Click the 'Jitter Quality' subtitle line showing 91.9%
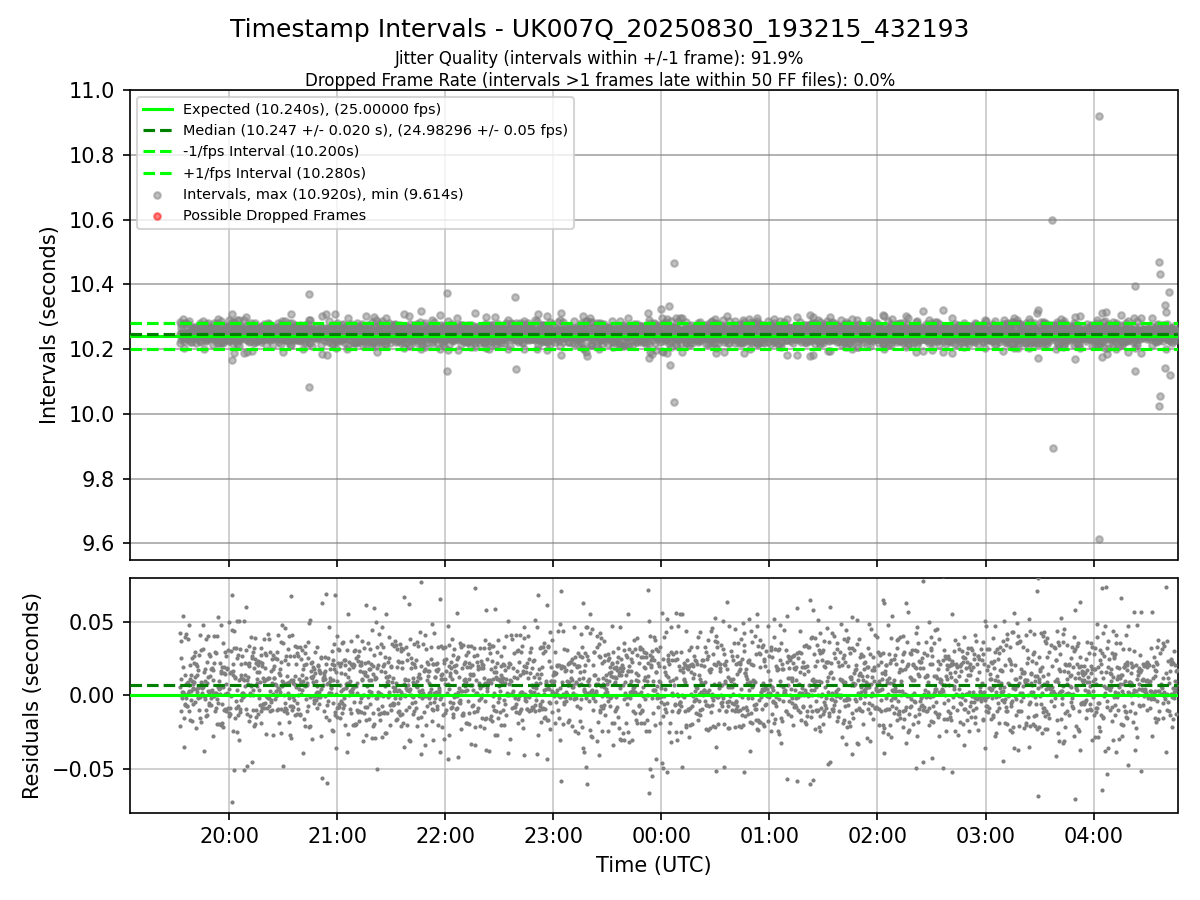The image size is (1200, 900). coord(599,58)
